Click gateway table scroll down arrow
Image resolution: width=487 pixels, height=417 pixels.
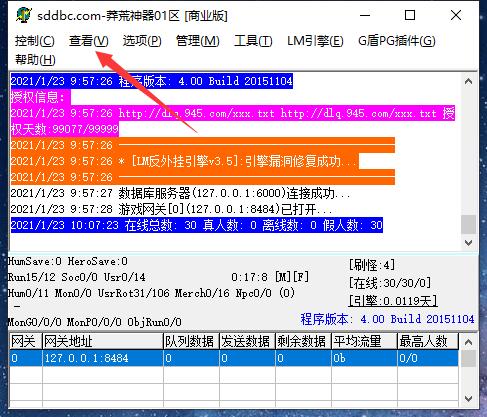pos(468,398)
